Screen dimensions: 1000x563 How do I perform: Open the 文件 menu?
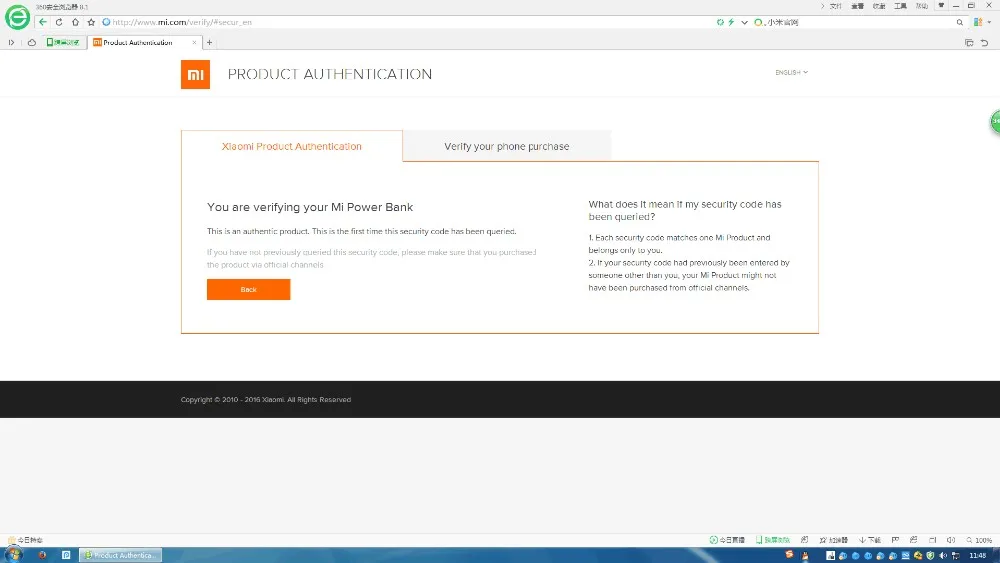coord(835,6)
